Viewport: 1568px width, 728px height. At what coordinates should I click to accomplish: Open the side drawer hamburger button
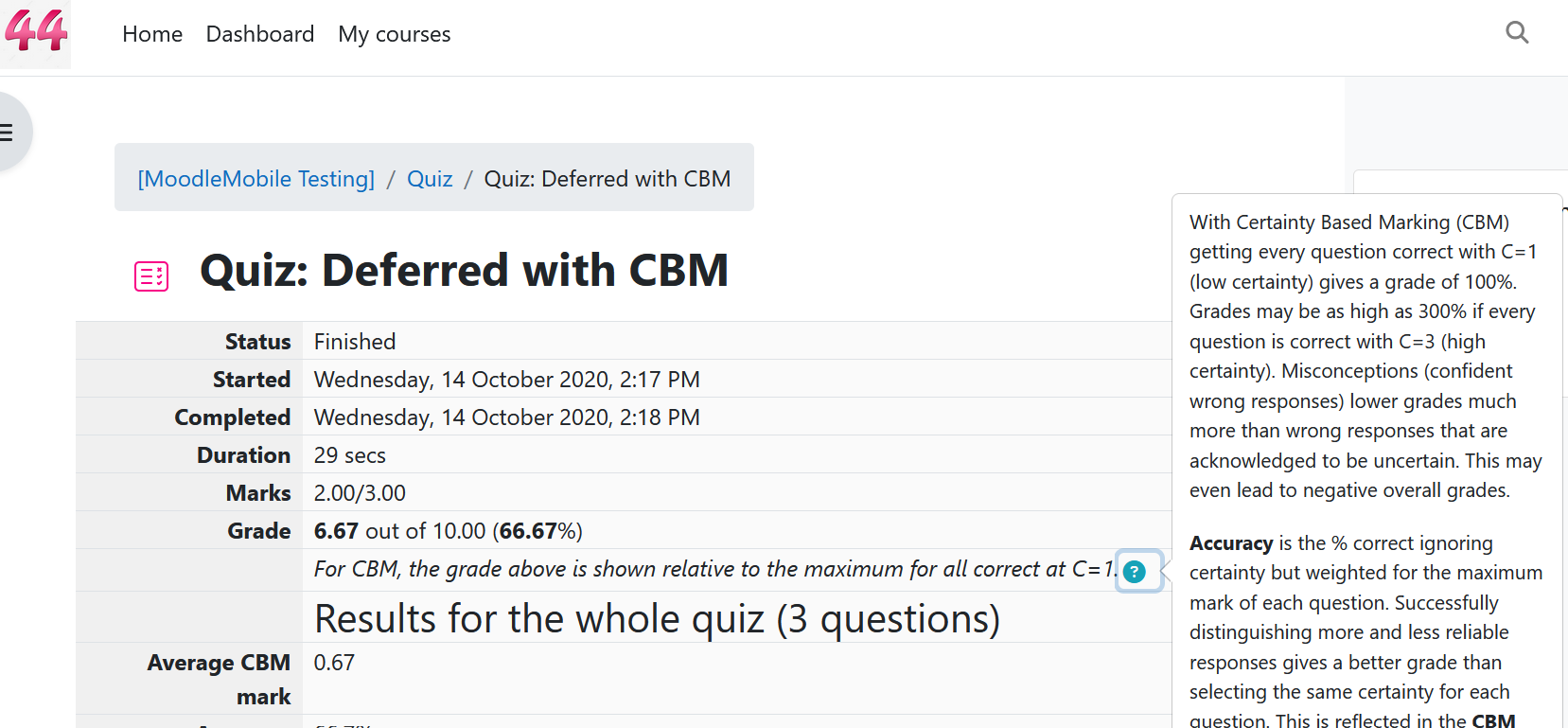point(9,133)
